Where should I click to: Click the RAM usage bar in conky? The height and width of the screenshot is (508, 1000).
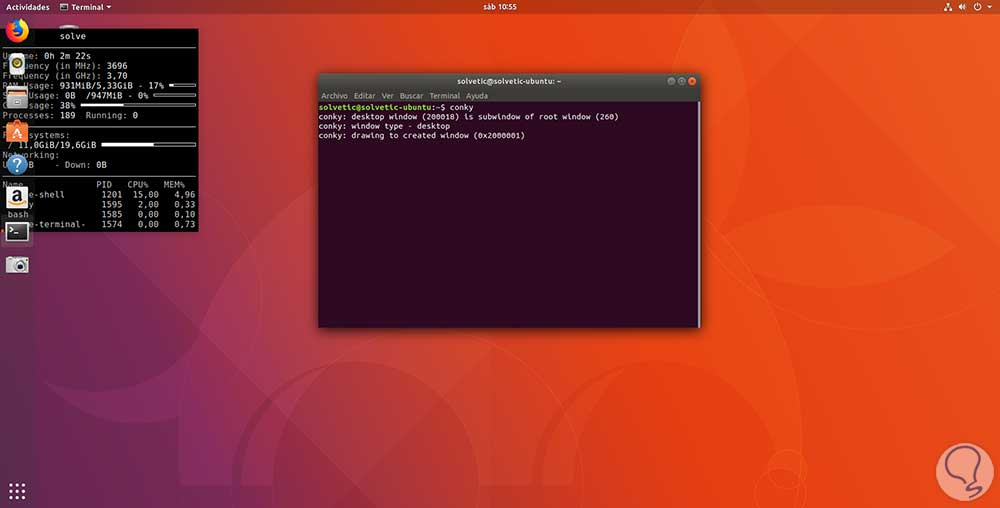(182, 85)
